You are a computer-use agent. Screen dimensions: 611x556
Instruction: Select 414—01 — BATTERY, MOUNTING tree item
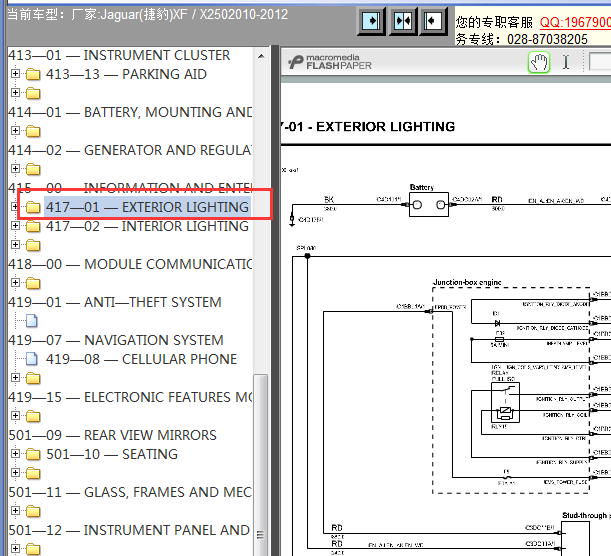(x=130, y=112)
